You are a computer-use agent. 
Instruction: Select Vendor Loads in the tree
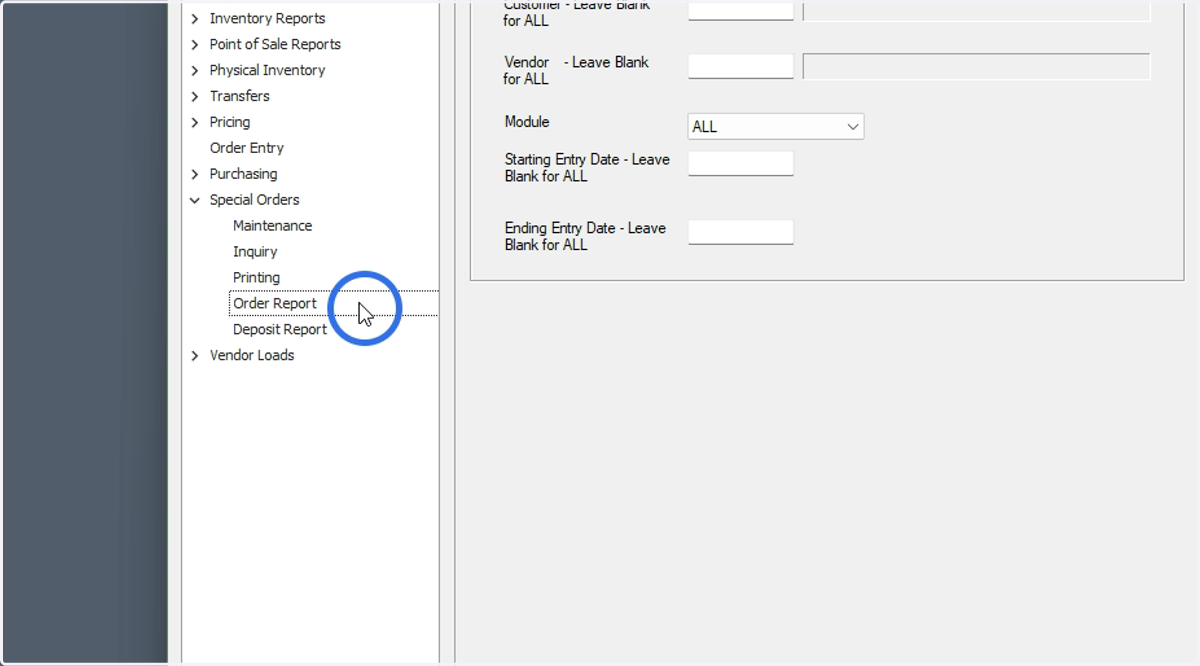coord(252,356)
